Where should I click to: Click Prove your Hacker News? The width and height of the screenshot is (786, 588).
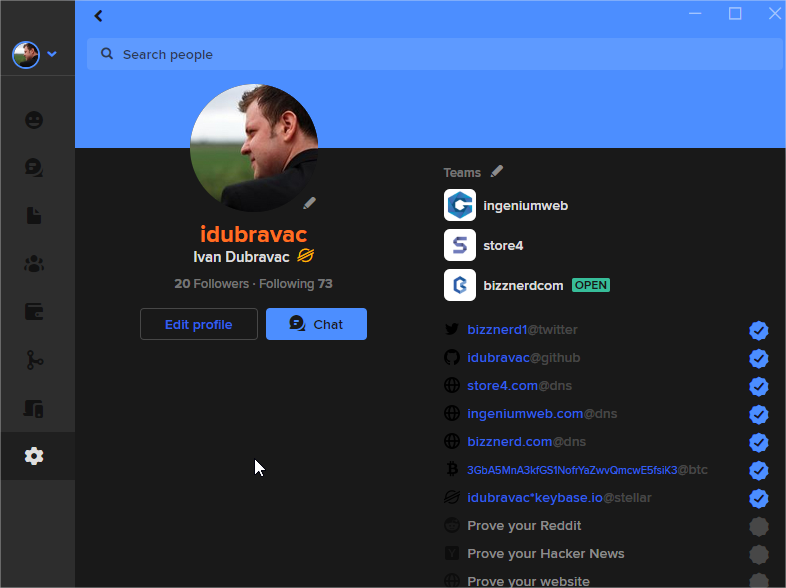545,554
